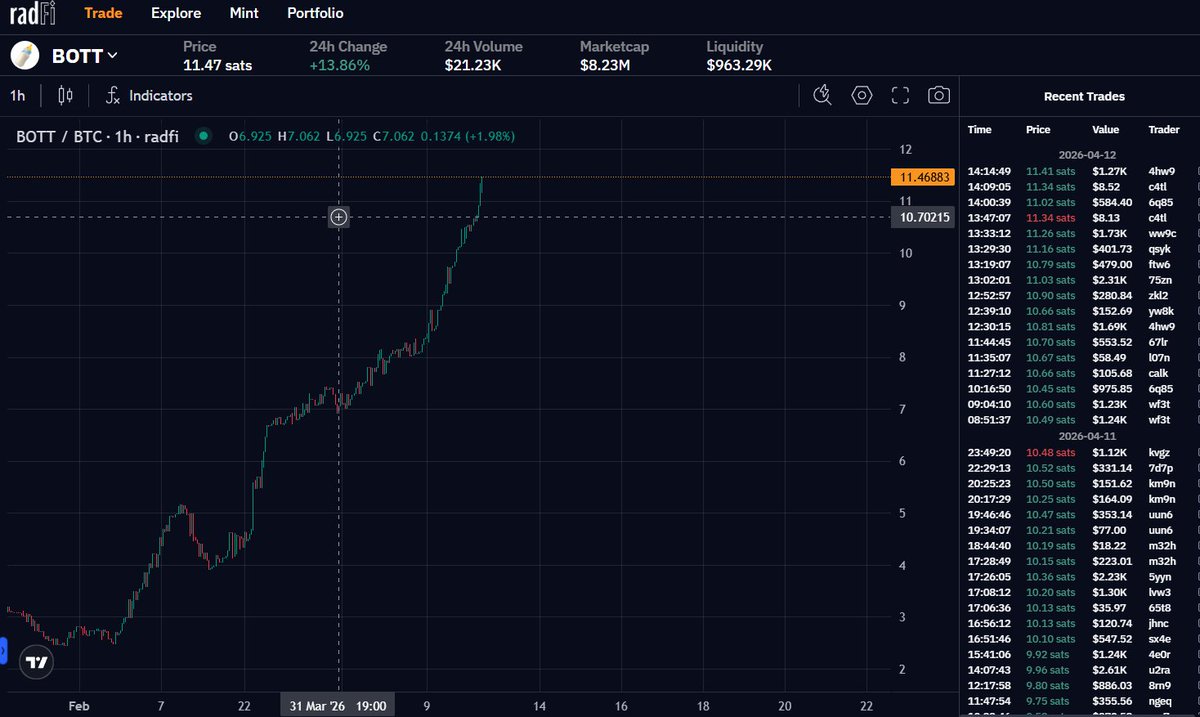Image resolution: width=1200 pixels, height=717 pixels.
Task: Click the Time column header
Action: coord(980,130)
